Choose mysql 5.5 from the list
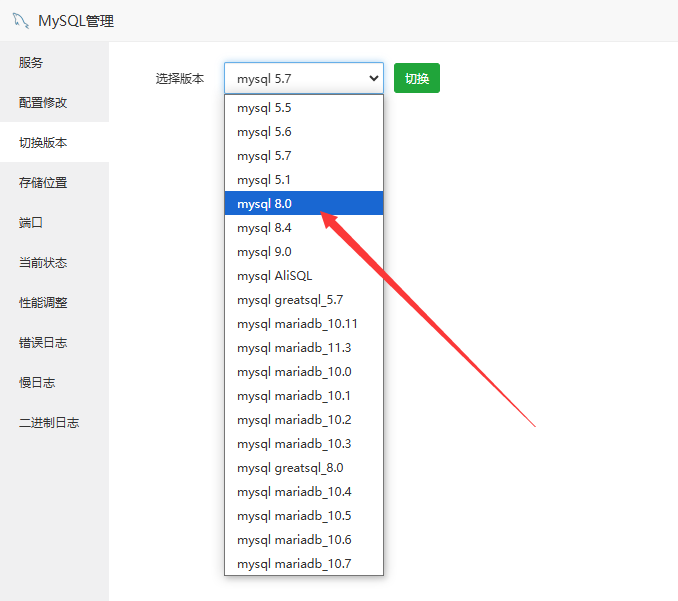The height and width of the screenshot is (601, 678). point(304,108)
